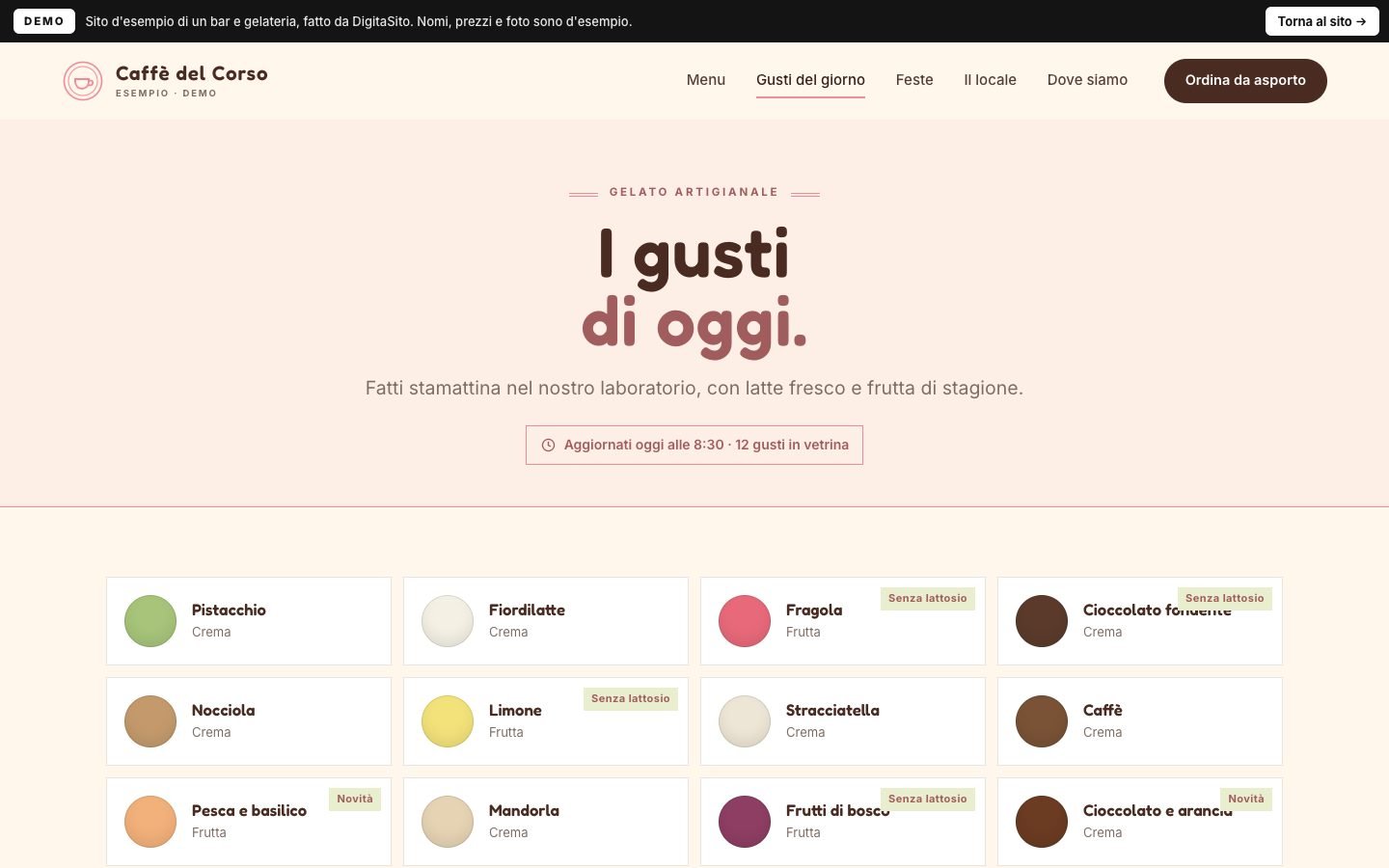Select the Cioccolato fondente dark swatch
The height and width of the screenshot is (868, 1389).
[1042, 621]
